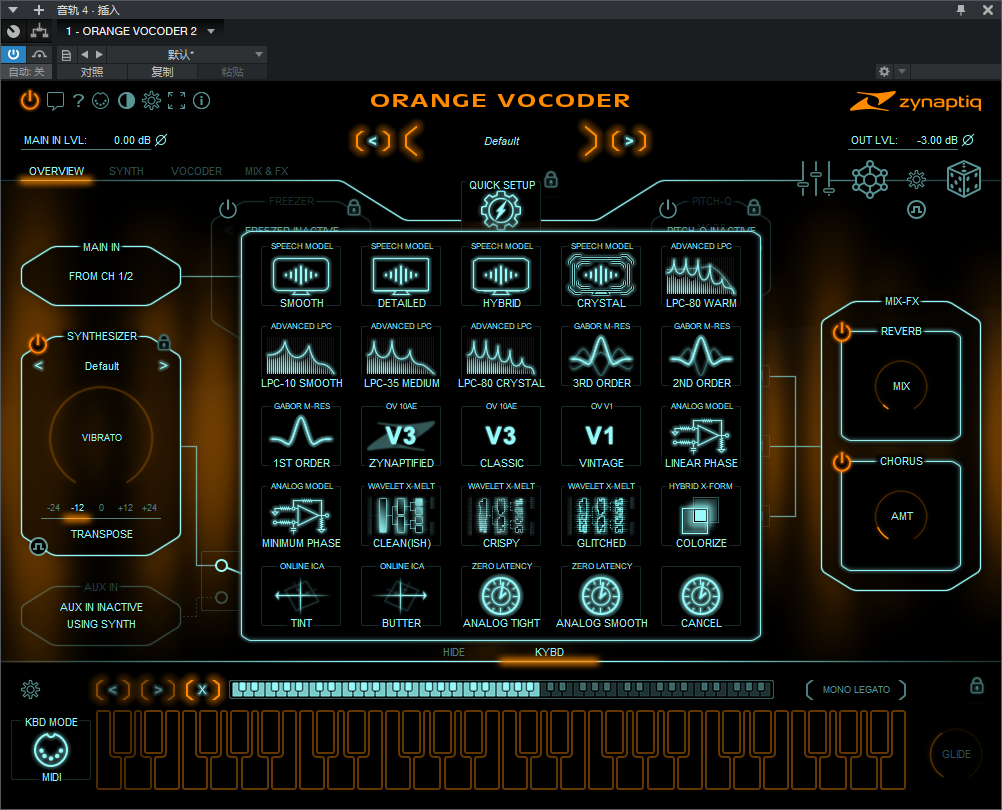Viewport: 1002px width, 810px height.
Task: Choose the HYBRID speech model
Action: [502, 276]
